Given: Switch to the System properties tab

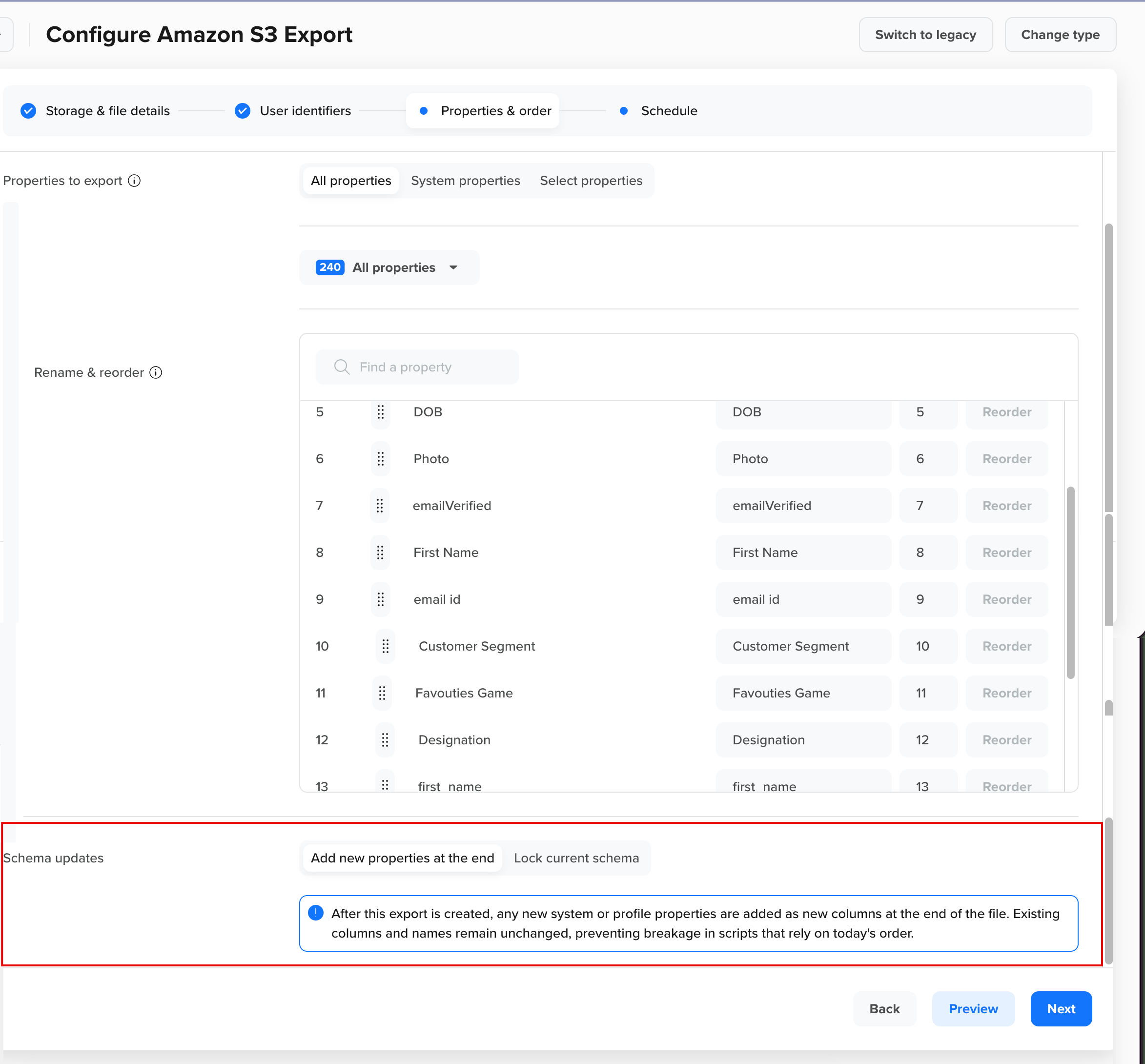Looking at the screenshot, I should (465, 180).
